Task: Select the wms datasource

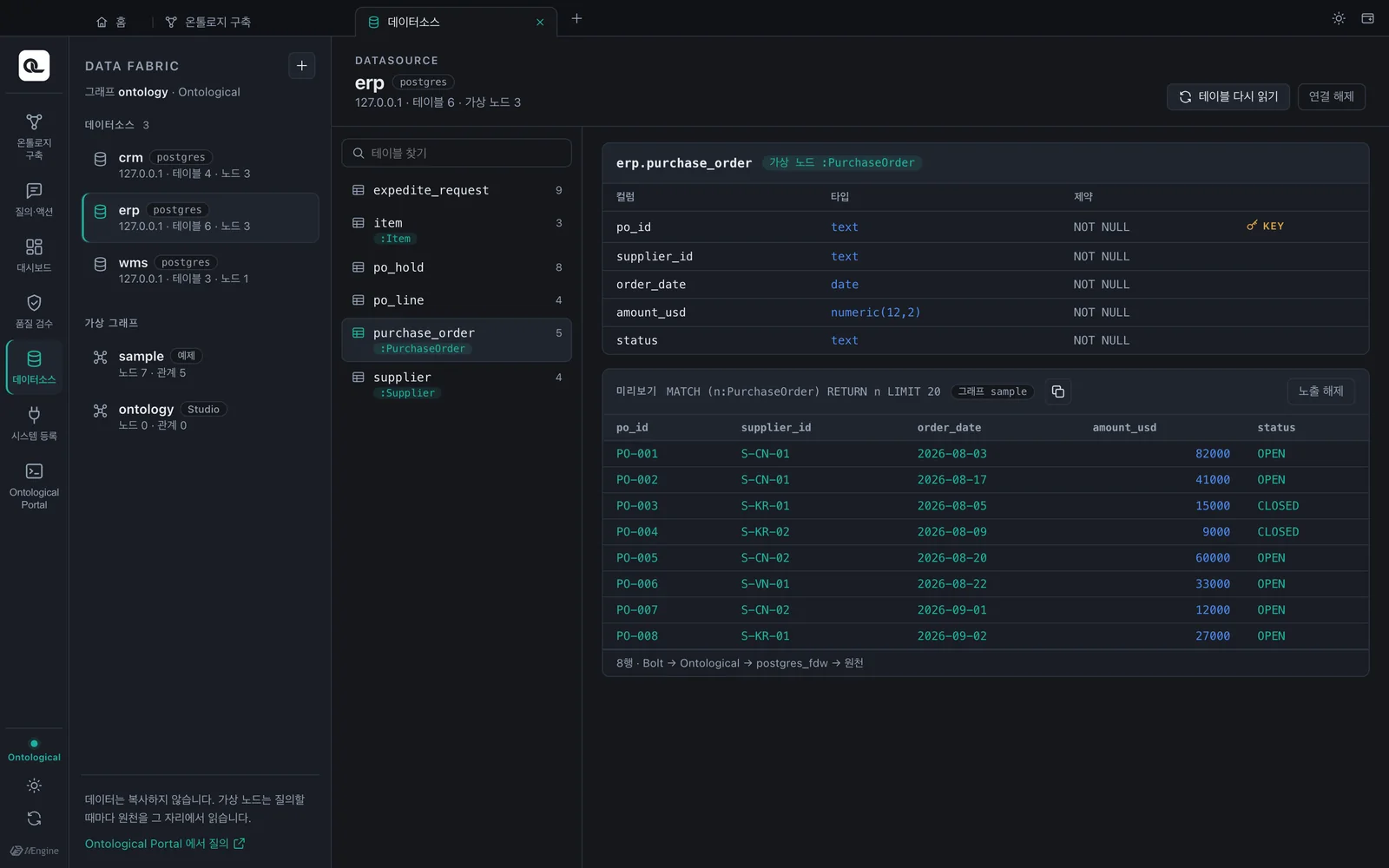Action: (201, 270)
